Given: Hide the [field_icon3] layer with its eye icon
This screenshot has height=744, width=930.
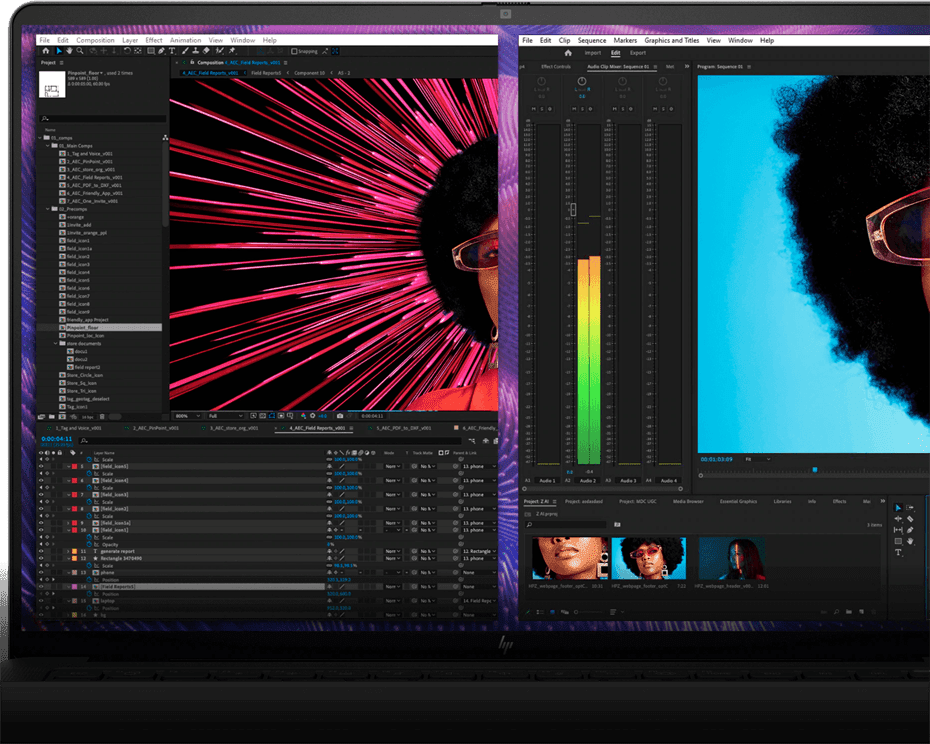Looking at the screenshot, I should 41,495.
